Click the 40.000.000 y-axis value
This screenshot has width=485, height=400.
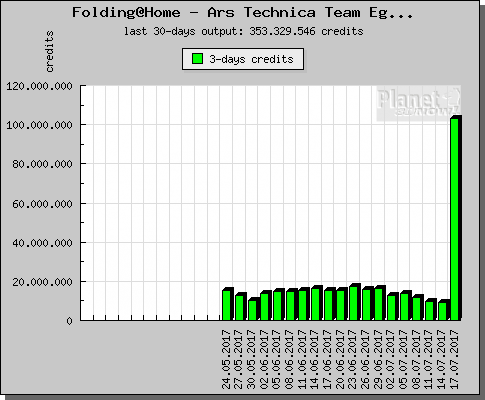coord(42,243)
